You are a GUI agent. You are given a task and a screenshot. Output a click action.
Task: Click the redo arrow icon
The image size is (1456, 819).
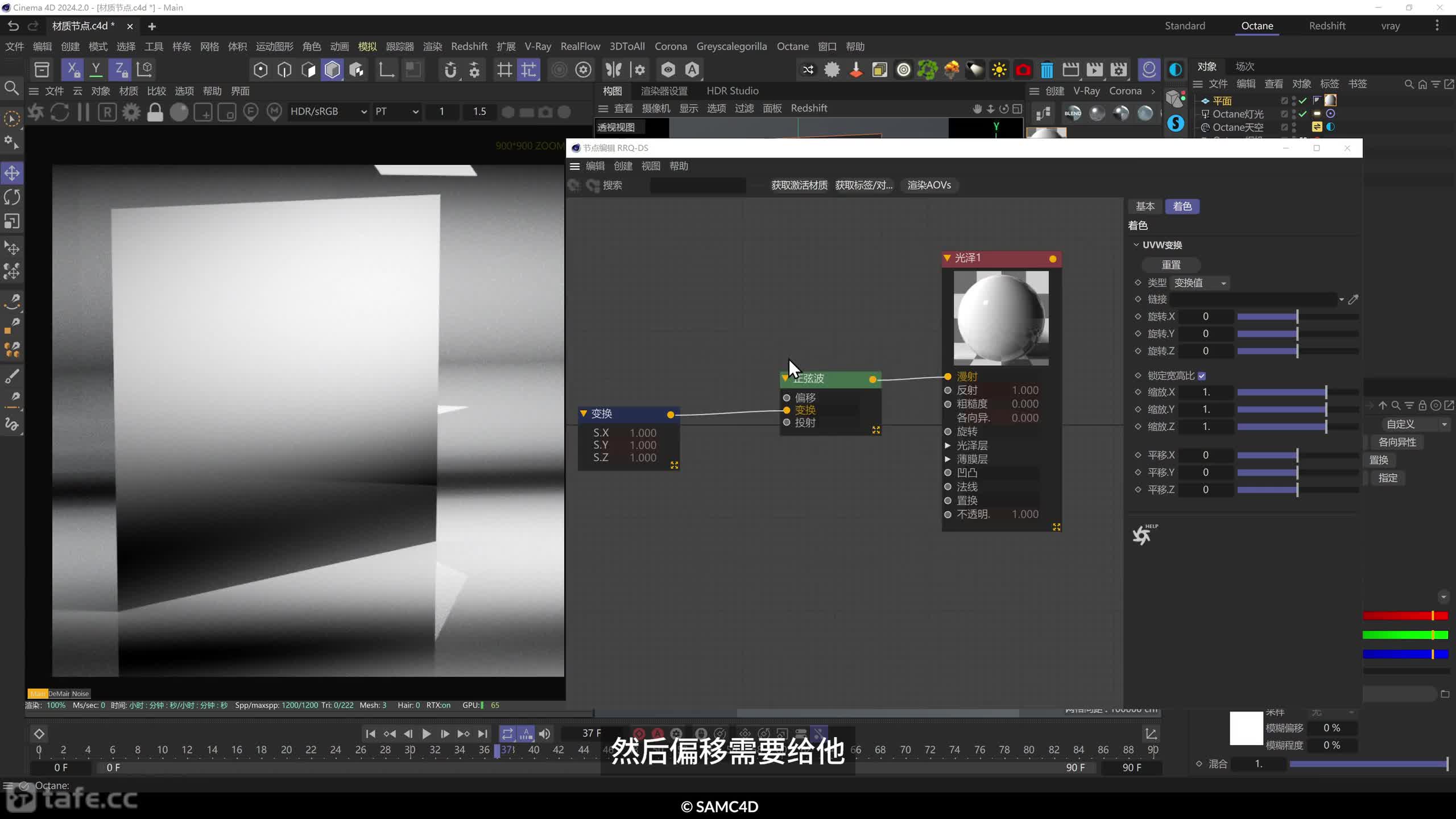[34, 26]
